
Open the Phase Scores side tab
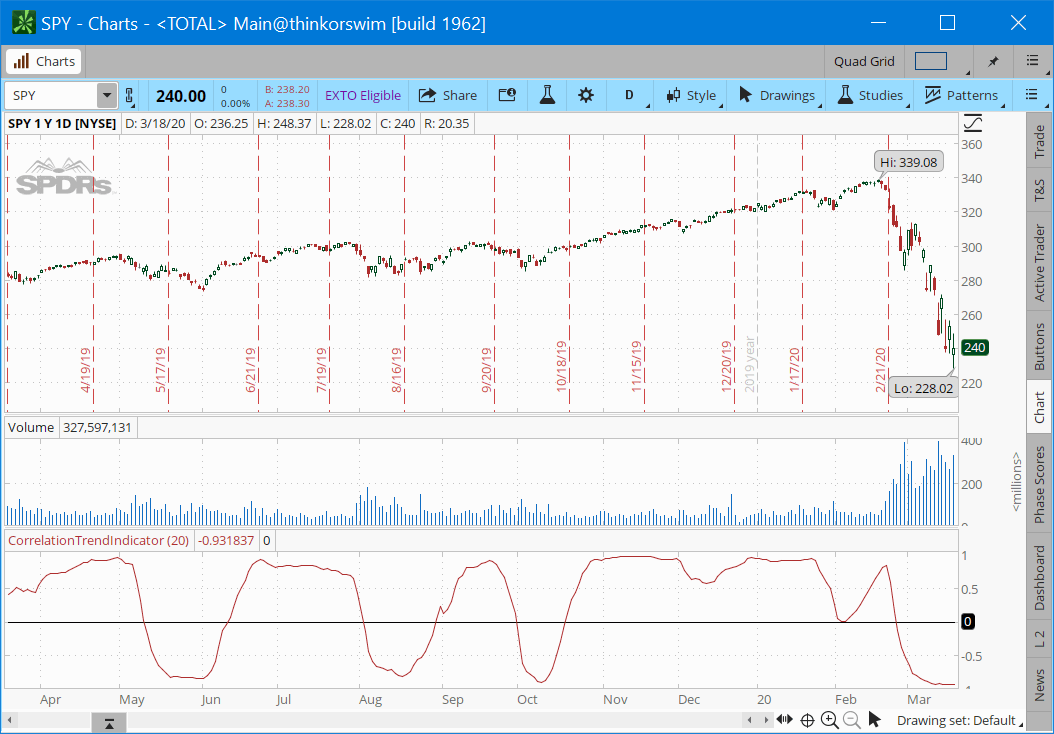1040,479
